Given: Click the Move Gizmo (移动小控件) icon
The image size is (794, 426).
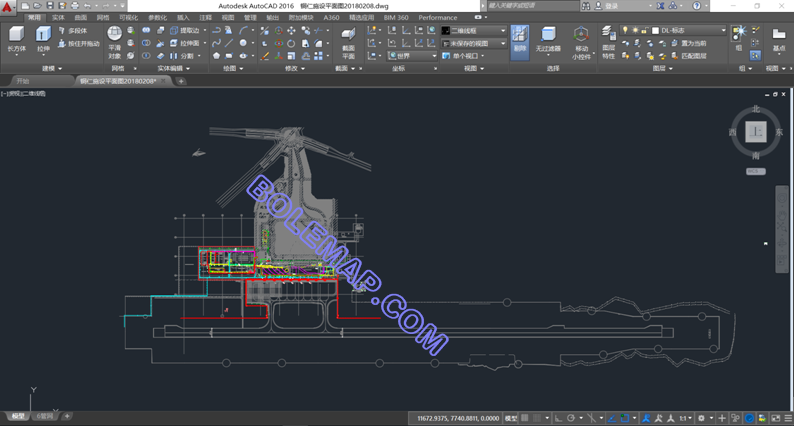Looking at the screenshot, I should click(x=581, y=43).
